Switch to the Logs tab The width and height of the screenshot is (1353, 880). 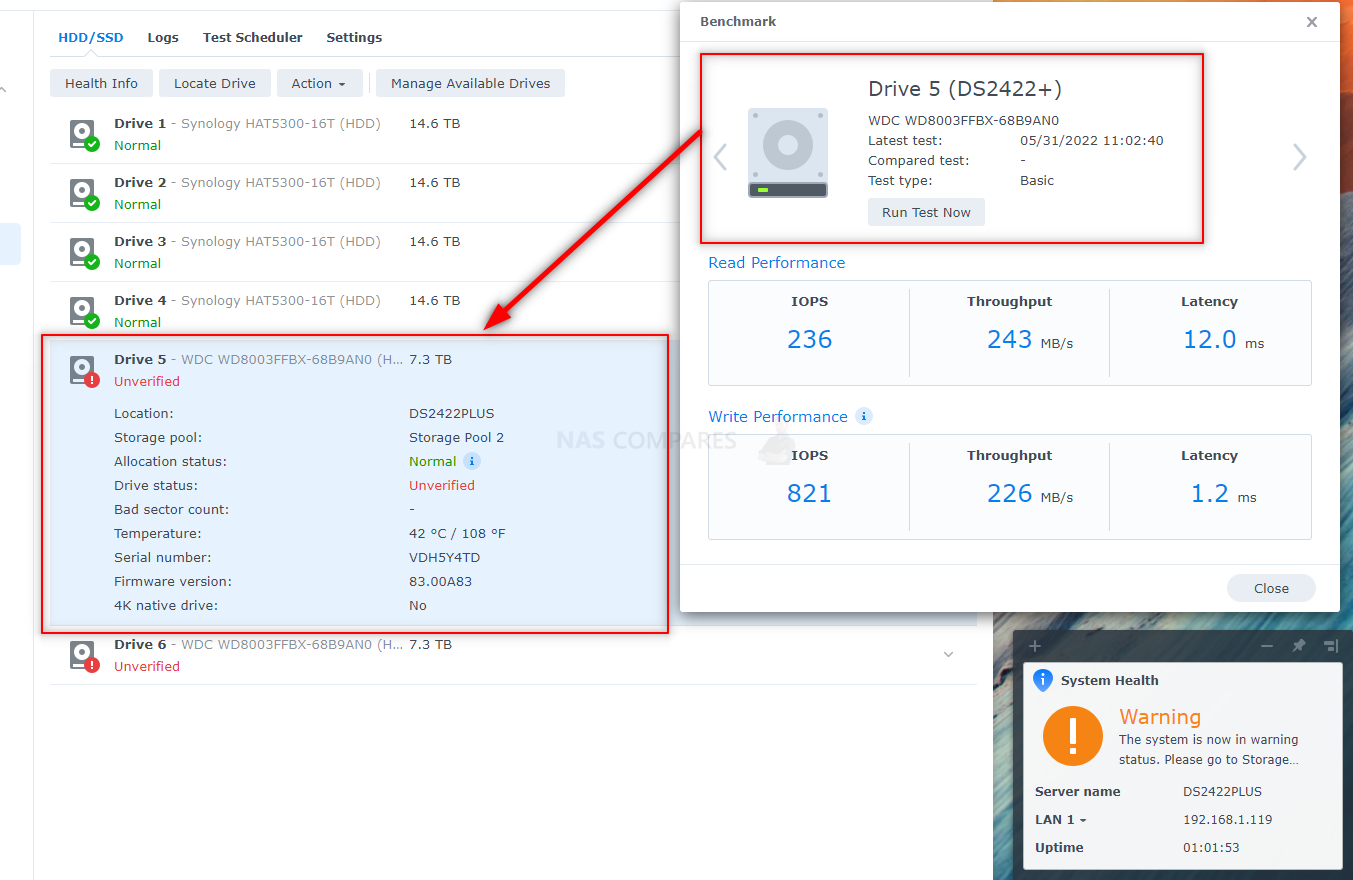tap(163, 38)
